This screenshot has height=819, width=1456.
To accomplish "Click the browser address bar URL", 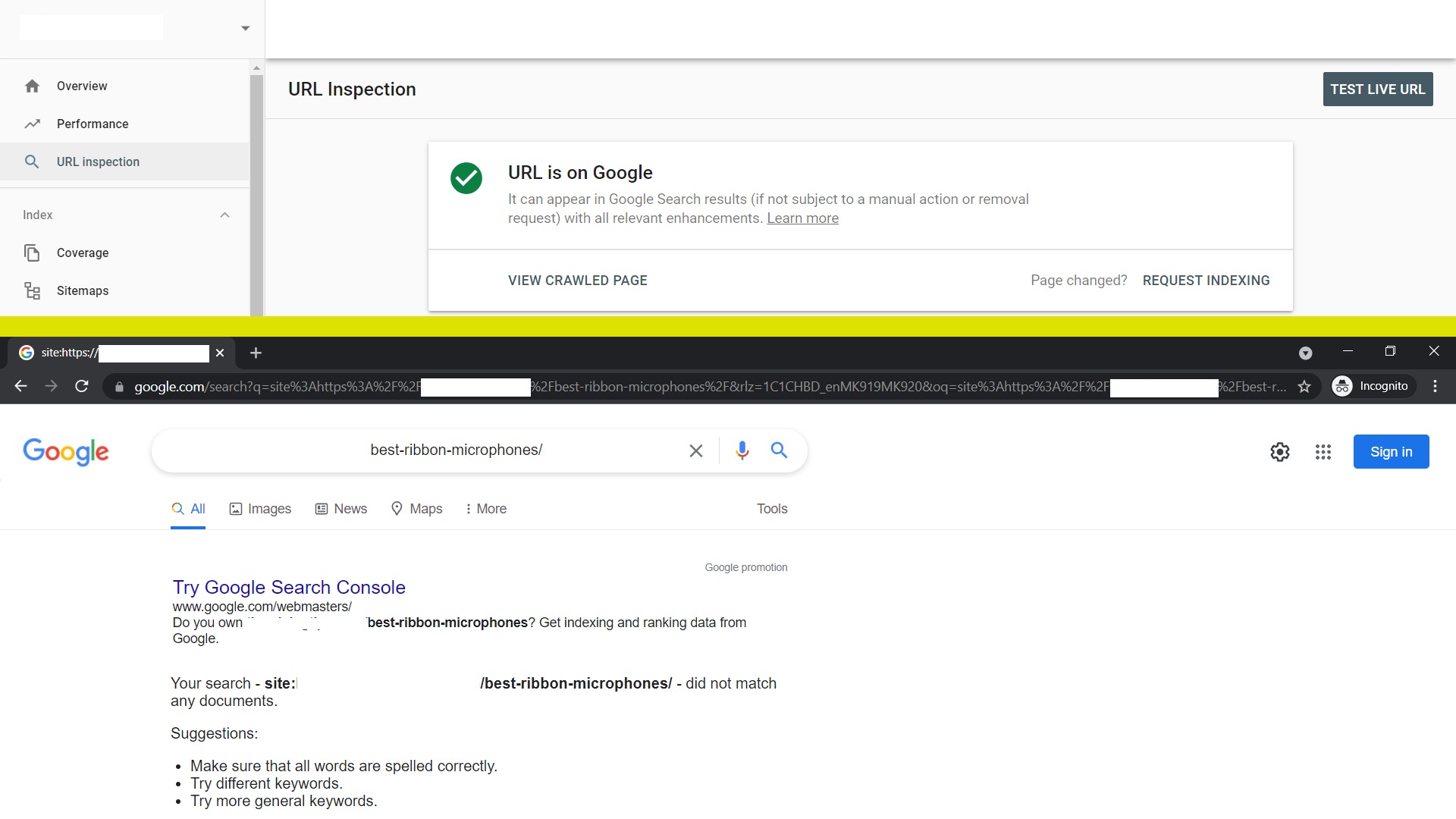I will click(709, 387).
